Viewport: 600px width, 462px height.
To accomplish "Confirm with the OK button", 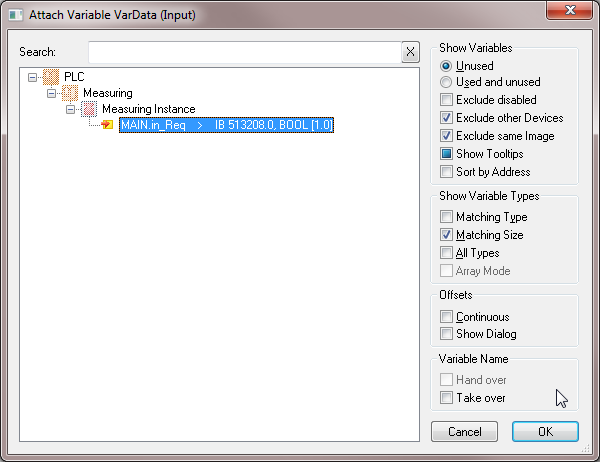I will point(545,432).
